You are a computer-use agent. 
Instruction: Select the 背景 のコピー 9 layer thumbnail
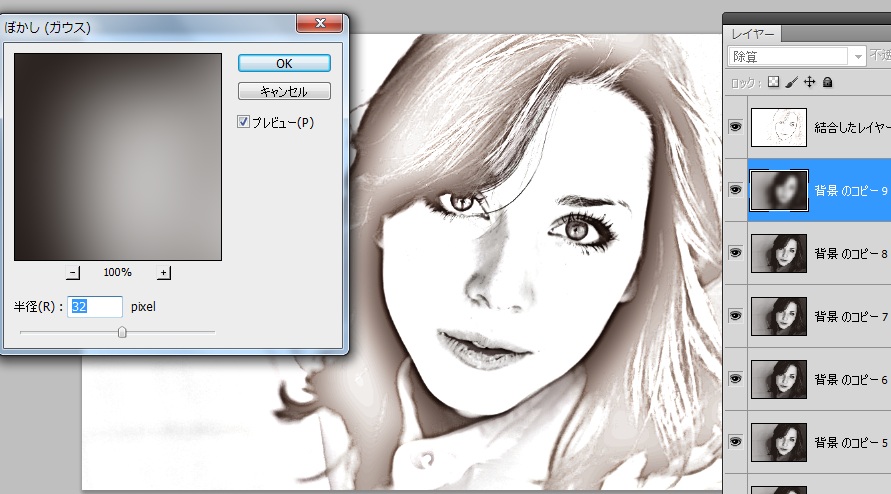pyautogui.click(x=779, y=190)
